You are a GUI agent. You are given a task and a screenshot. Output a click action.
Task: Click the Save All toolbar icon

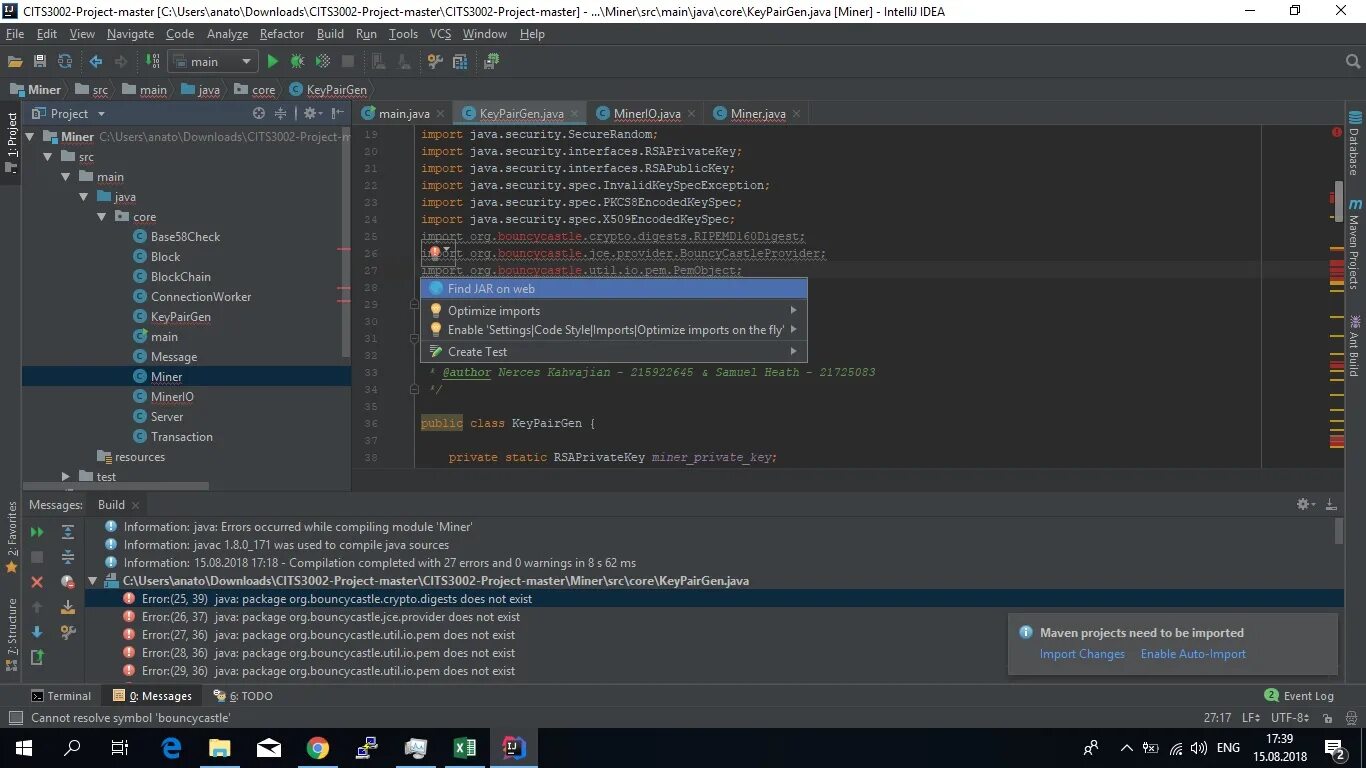[40, 61]
